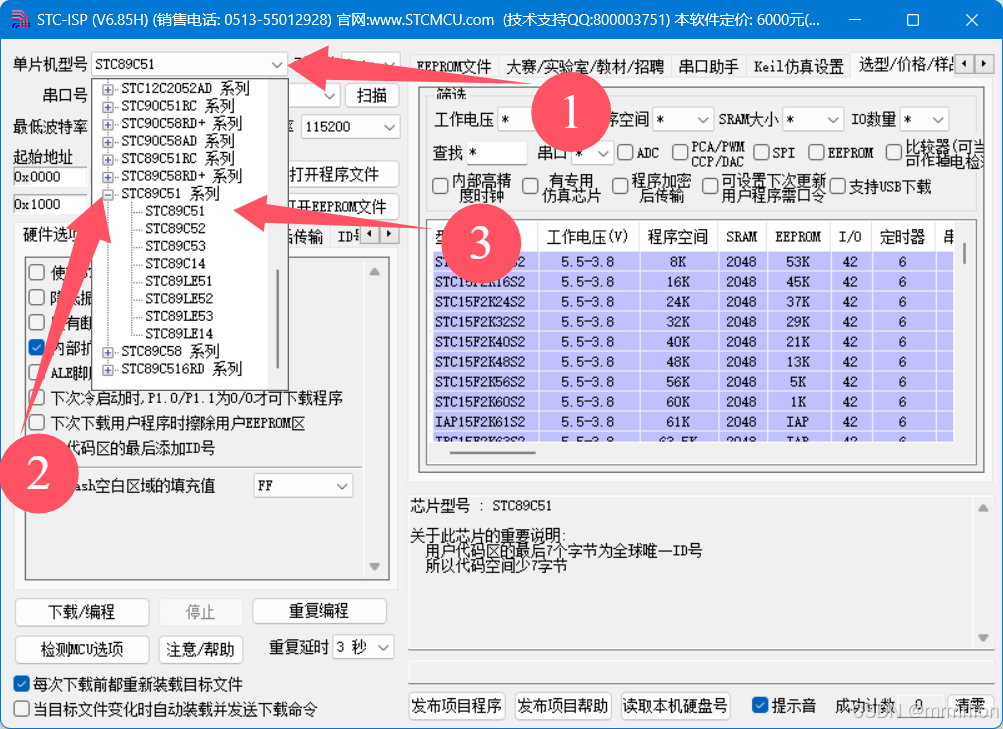Click the 0x1000 address field
The image size is (1003, 729).
coord(50,205)
